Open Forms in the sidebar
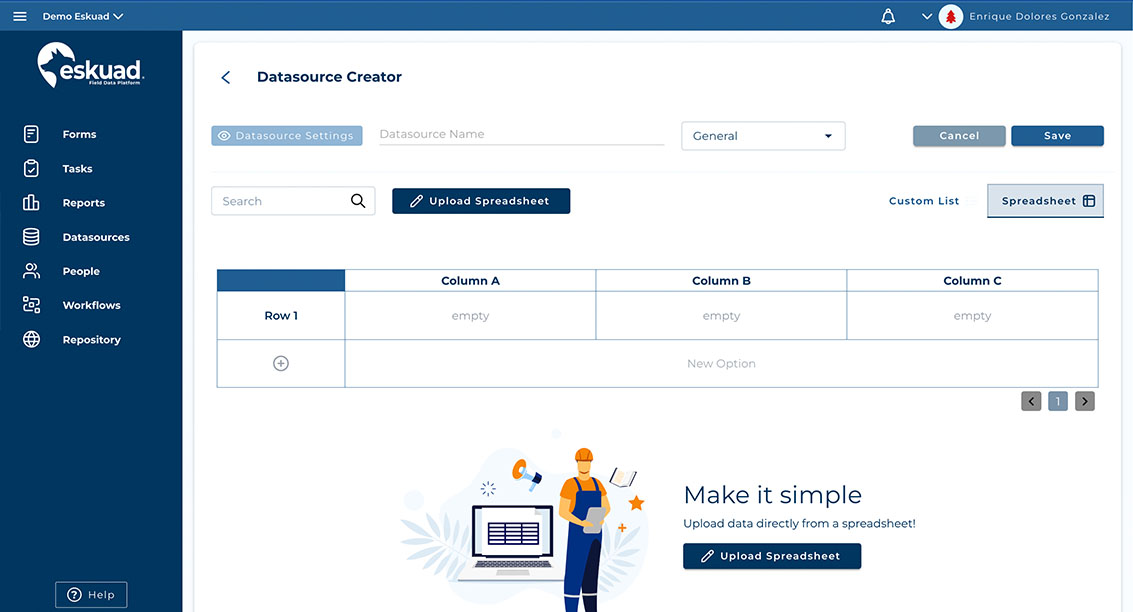 [x=79, y=134]
